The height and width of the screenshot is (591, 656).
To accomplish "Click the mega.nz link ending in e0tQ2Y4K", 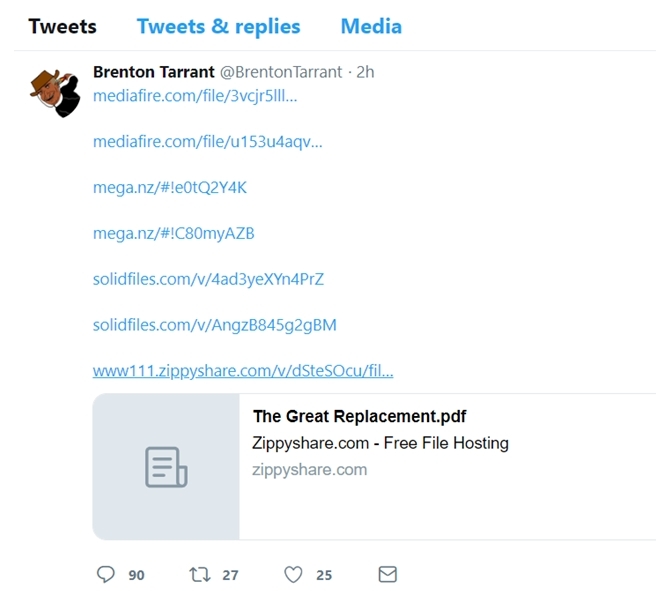I will (x=170, y=188).
